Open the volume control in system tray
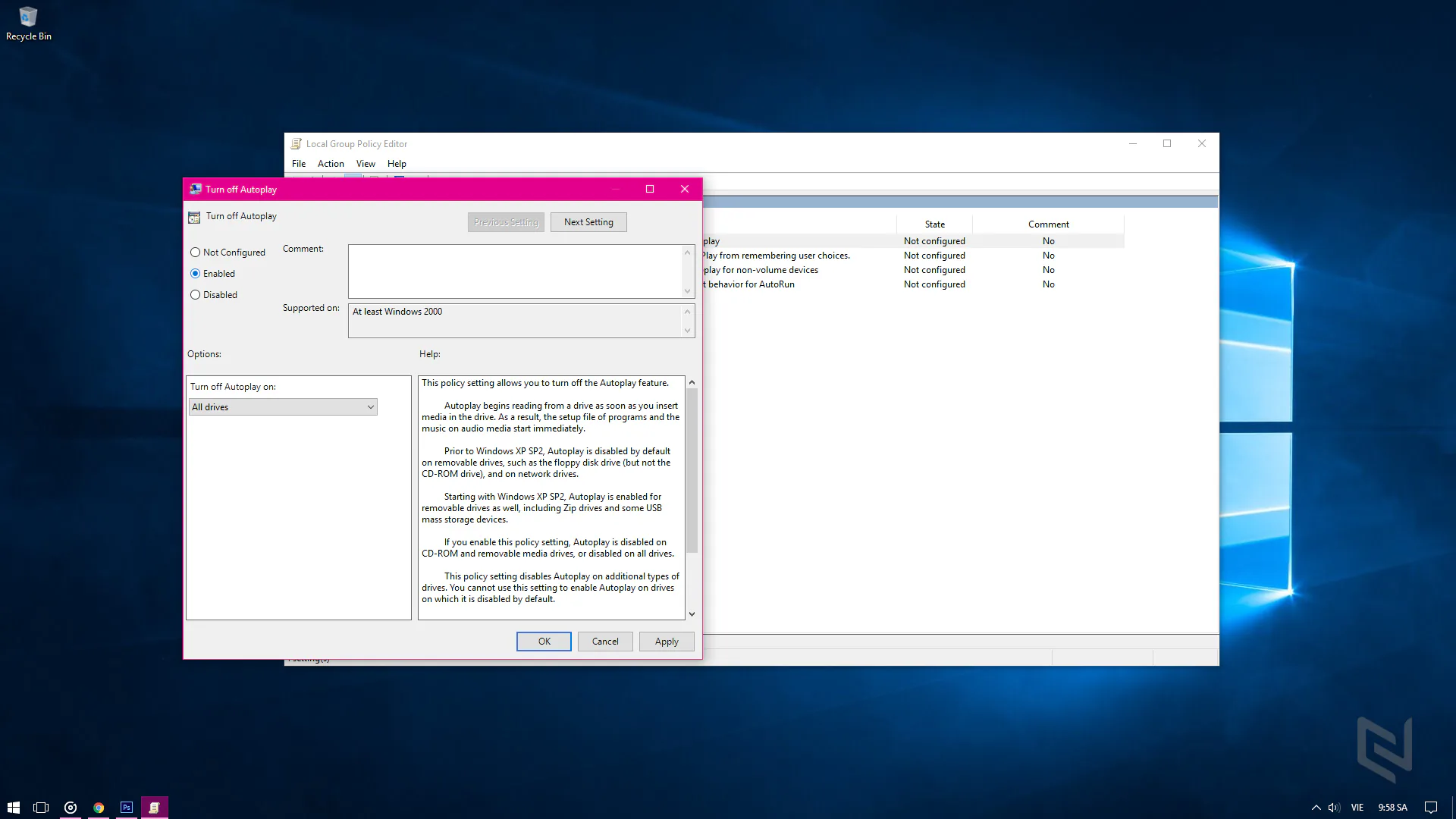The width and height of the screenshot is (1456, 819). tap(1335, 808)
